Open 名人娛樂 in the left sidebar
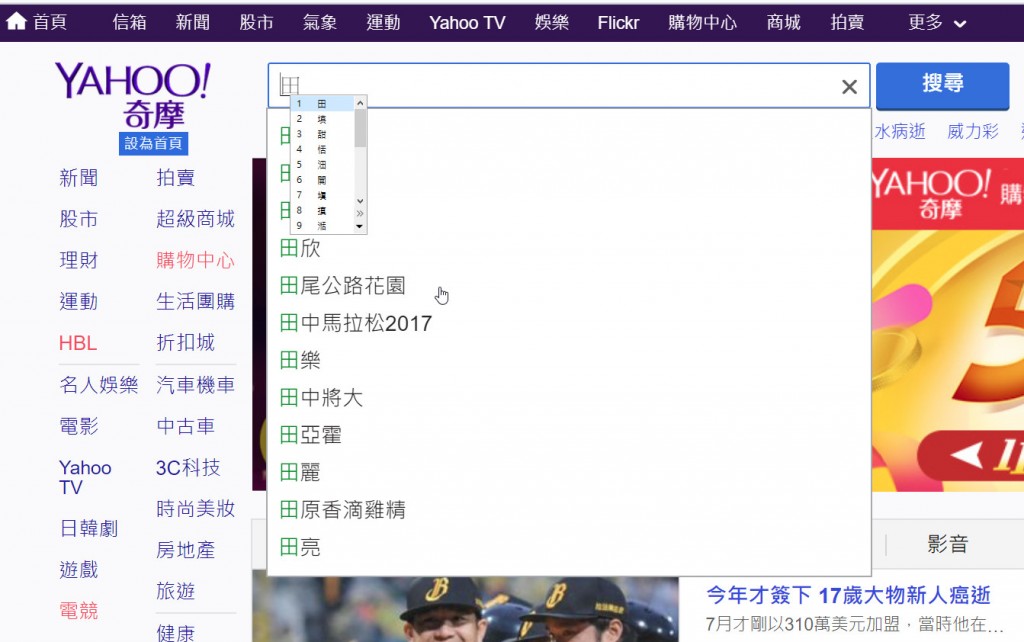 tap(99, 385)
